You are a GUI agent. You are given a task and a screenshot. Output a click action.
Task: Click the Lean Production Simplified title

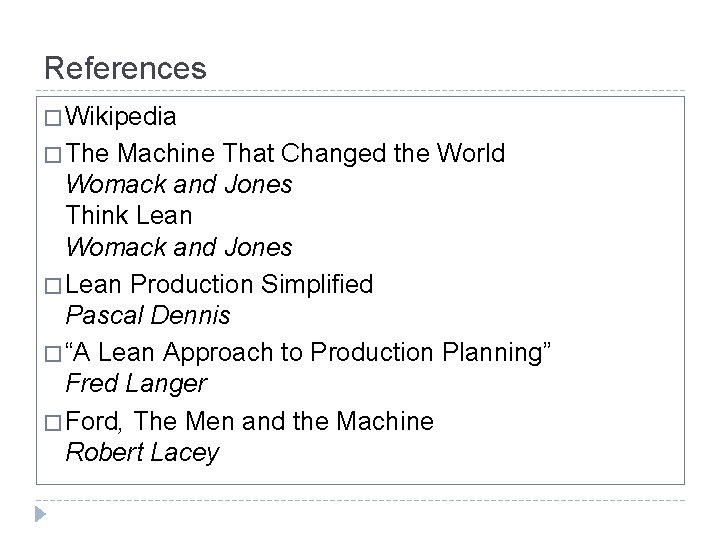[x=219, y=285]
